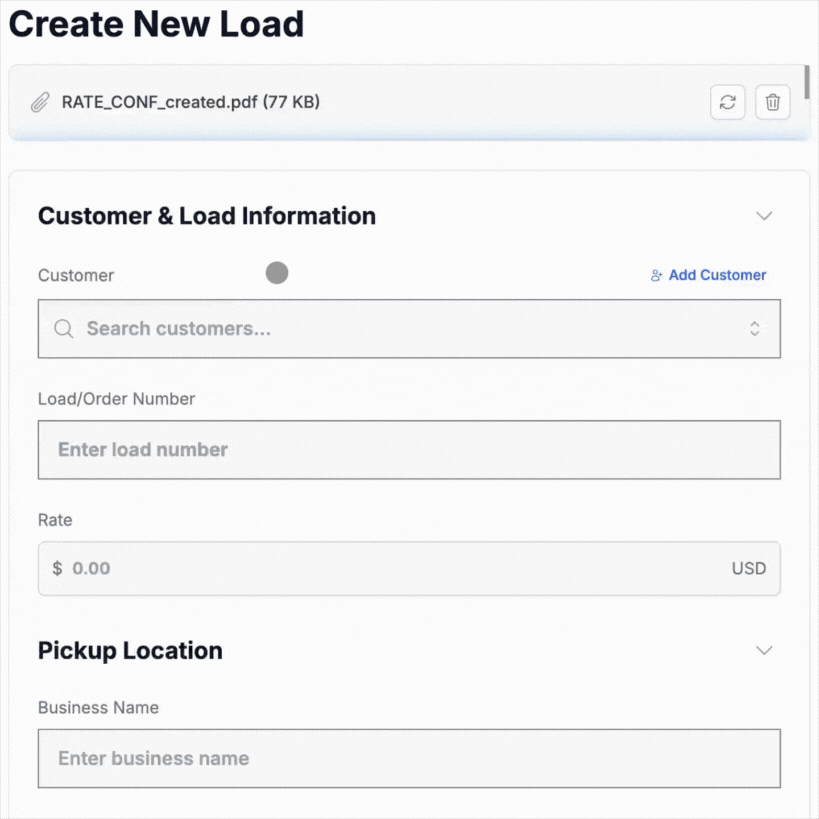Viewport: 819px width, 819px height.
Task: Open the RATE_CONF_created.pdf file name
Action: click(x=190, y=102)
